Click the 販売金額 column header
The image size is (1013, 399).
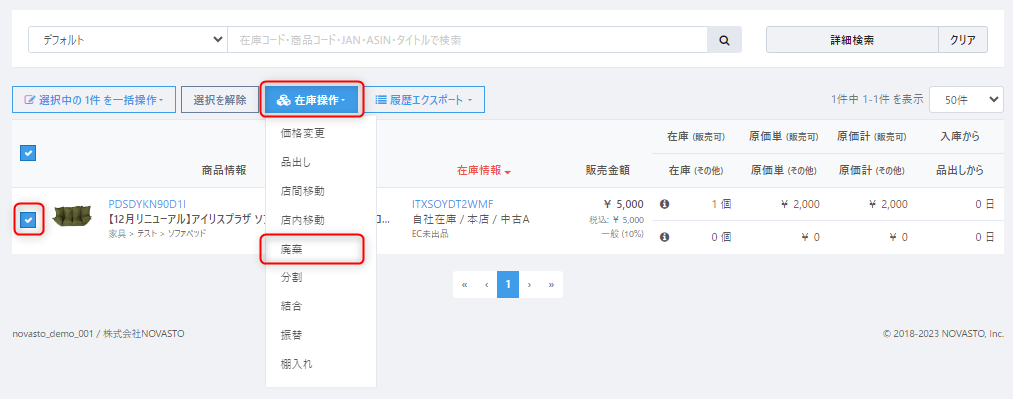click(607, 170)
